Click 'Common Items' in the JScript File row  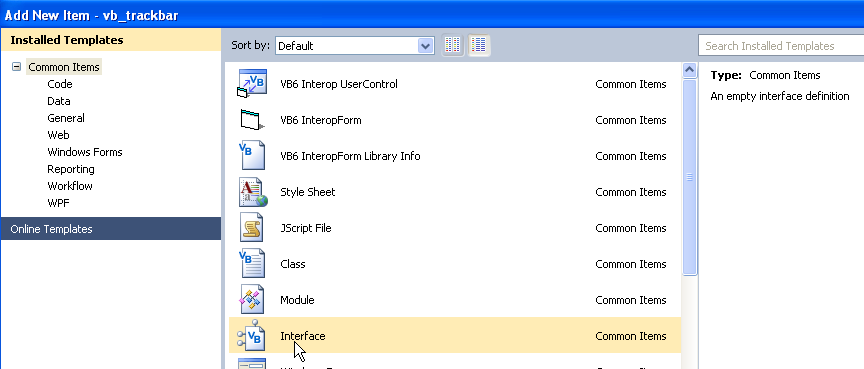[x=631, y=228]
